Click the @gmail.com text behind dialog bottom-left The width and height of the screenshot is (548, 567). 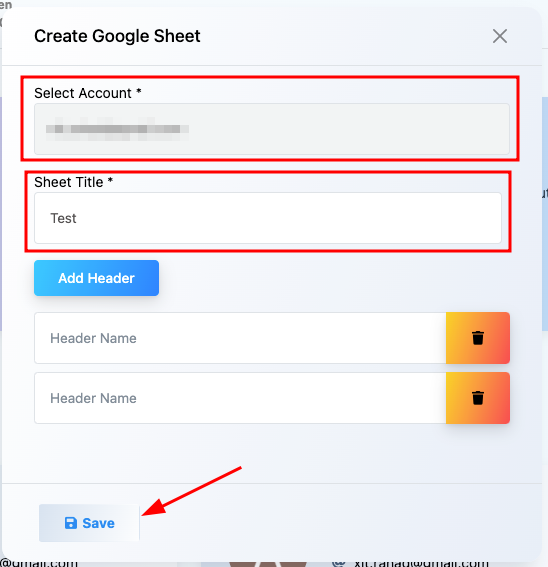click(x=39, y=563)
